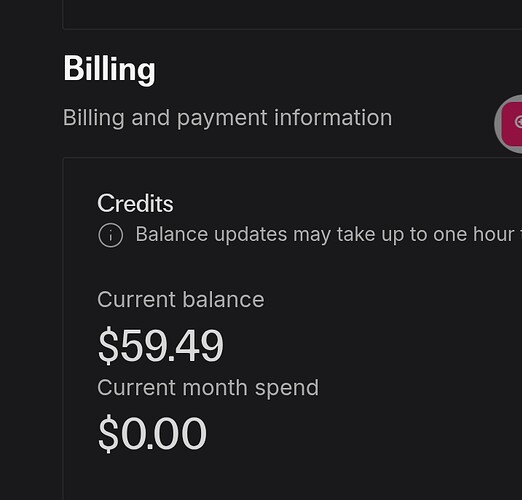Click the 'Billing and payment information' subtitle
This screenshot has height=500, width=522.
click(227, 118)
